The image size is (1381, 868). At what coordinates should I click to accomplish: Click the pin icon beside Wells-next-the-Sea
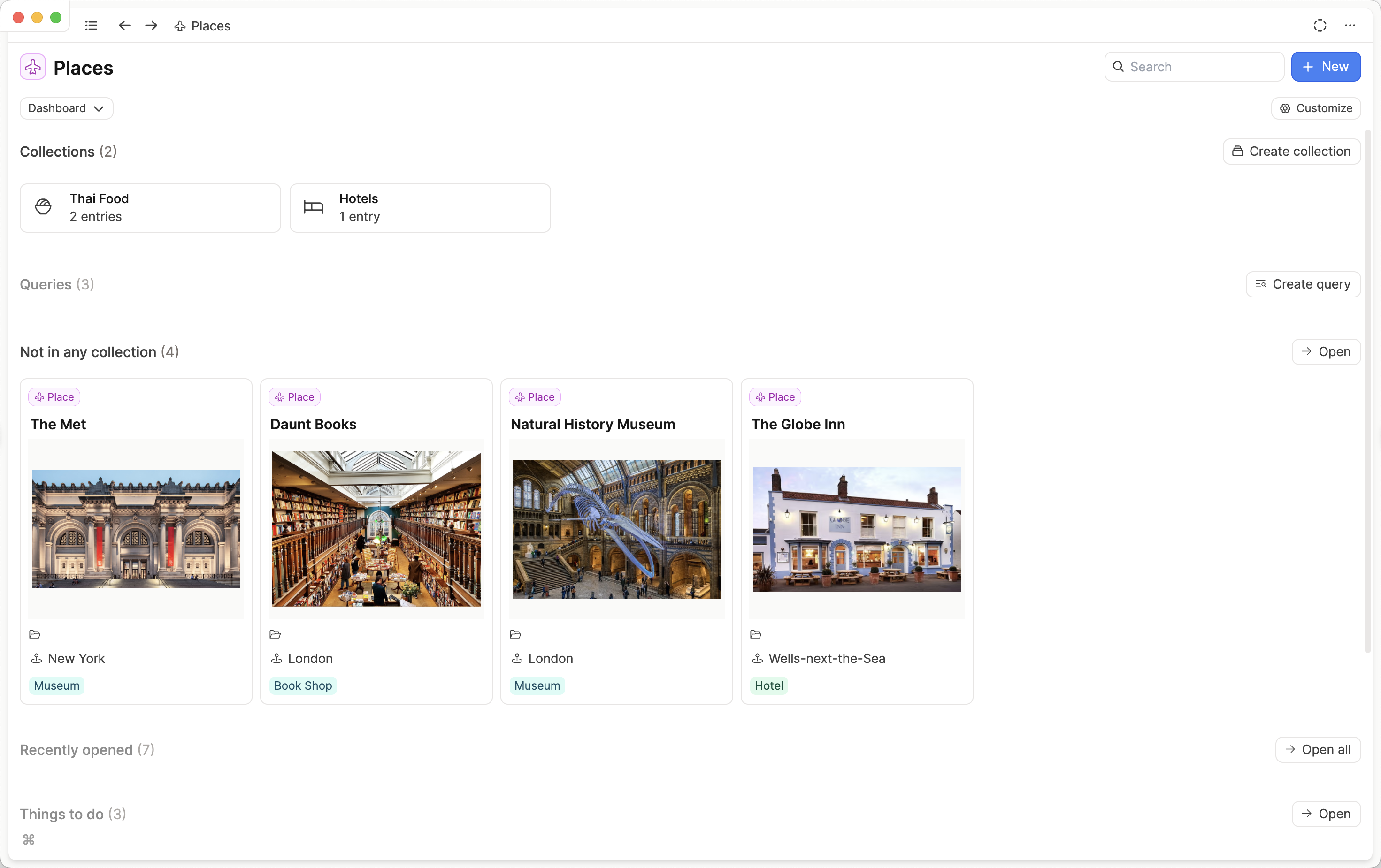click(x=757, y=658)
